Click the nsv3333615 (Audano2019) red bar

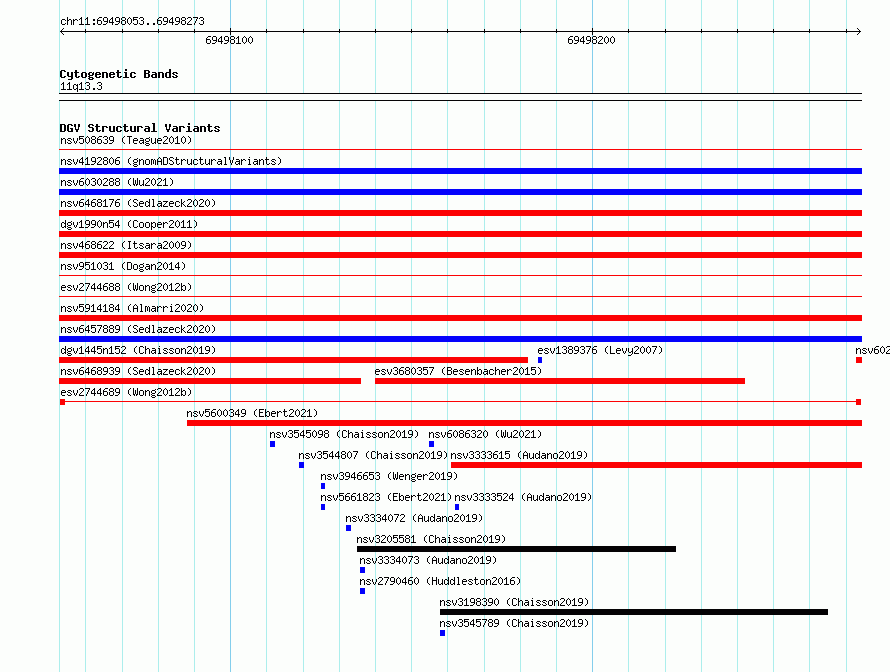click(656, 465)
